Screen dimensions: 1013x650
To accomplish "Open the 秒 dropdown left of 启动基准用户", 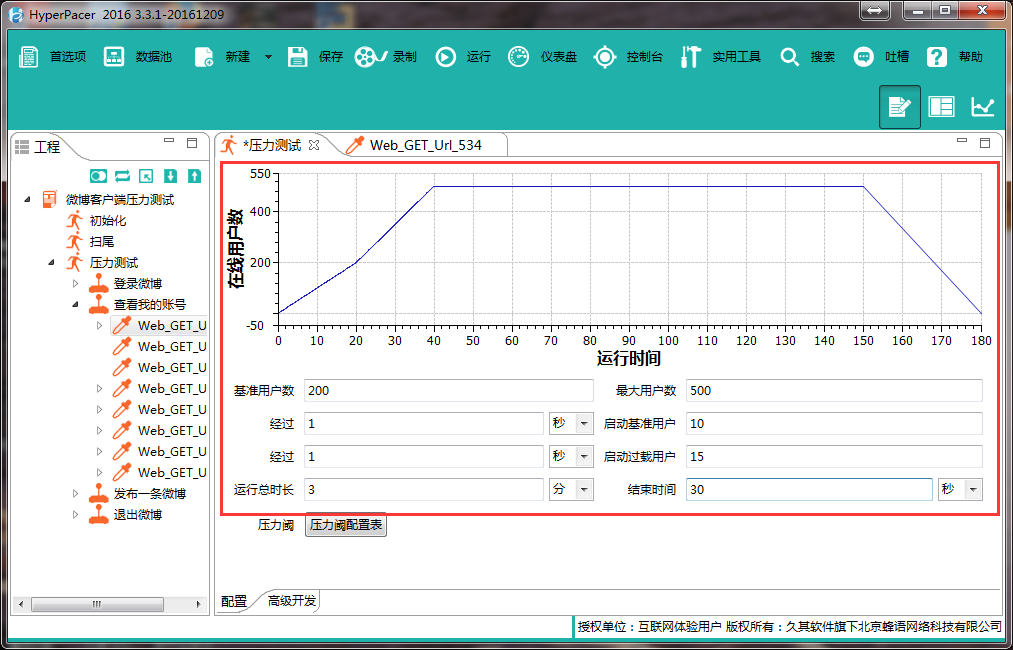I will pyautogui.click(x=571, y=423).
